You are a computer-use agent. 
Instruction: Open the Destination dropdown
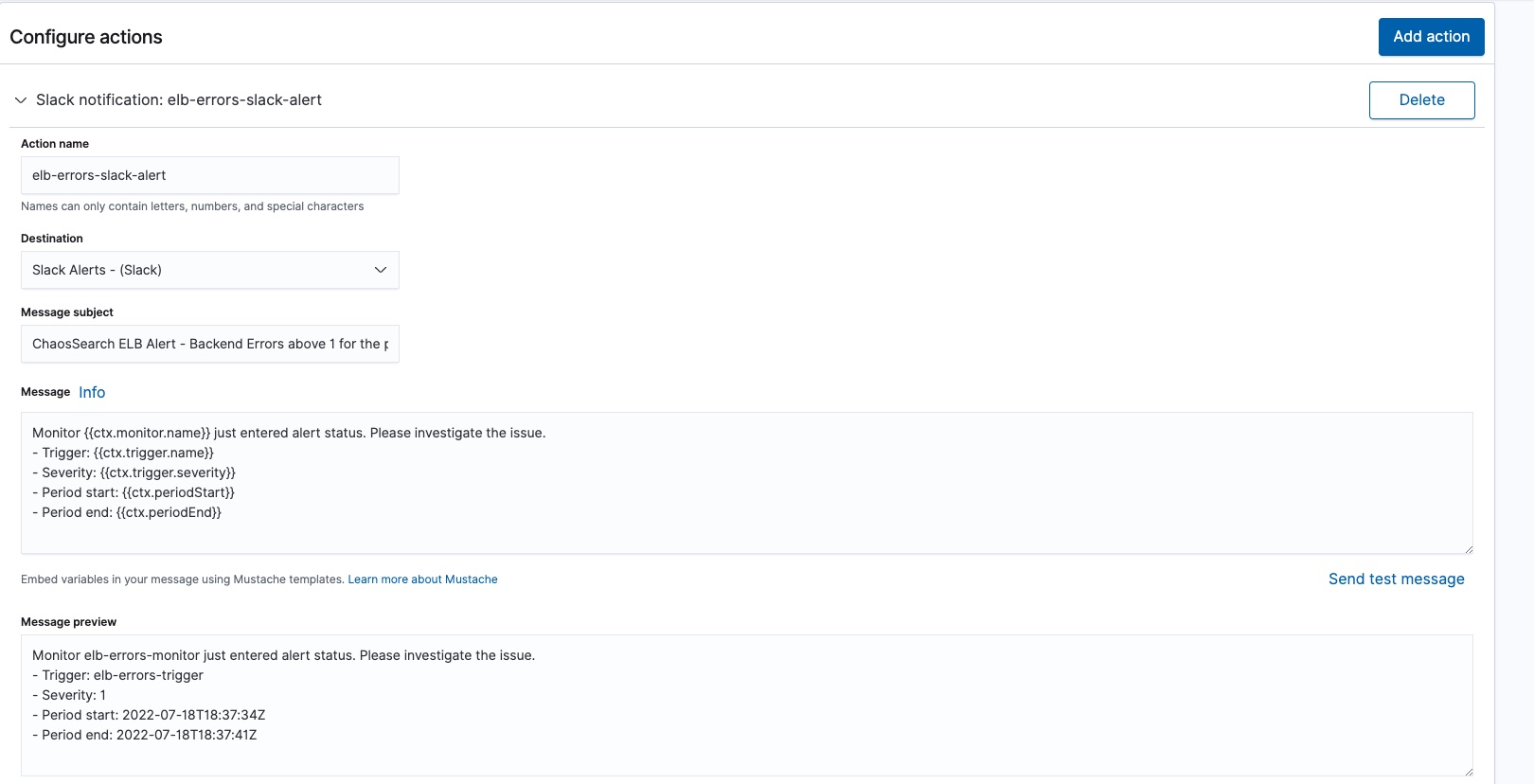[210, 270]
